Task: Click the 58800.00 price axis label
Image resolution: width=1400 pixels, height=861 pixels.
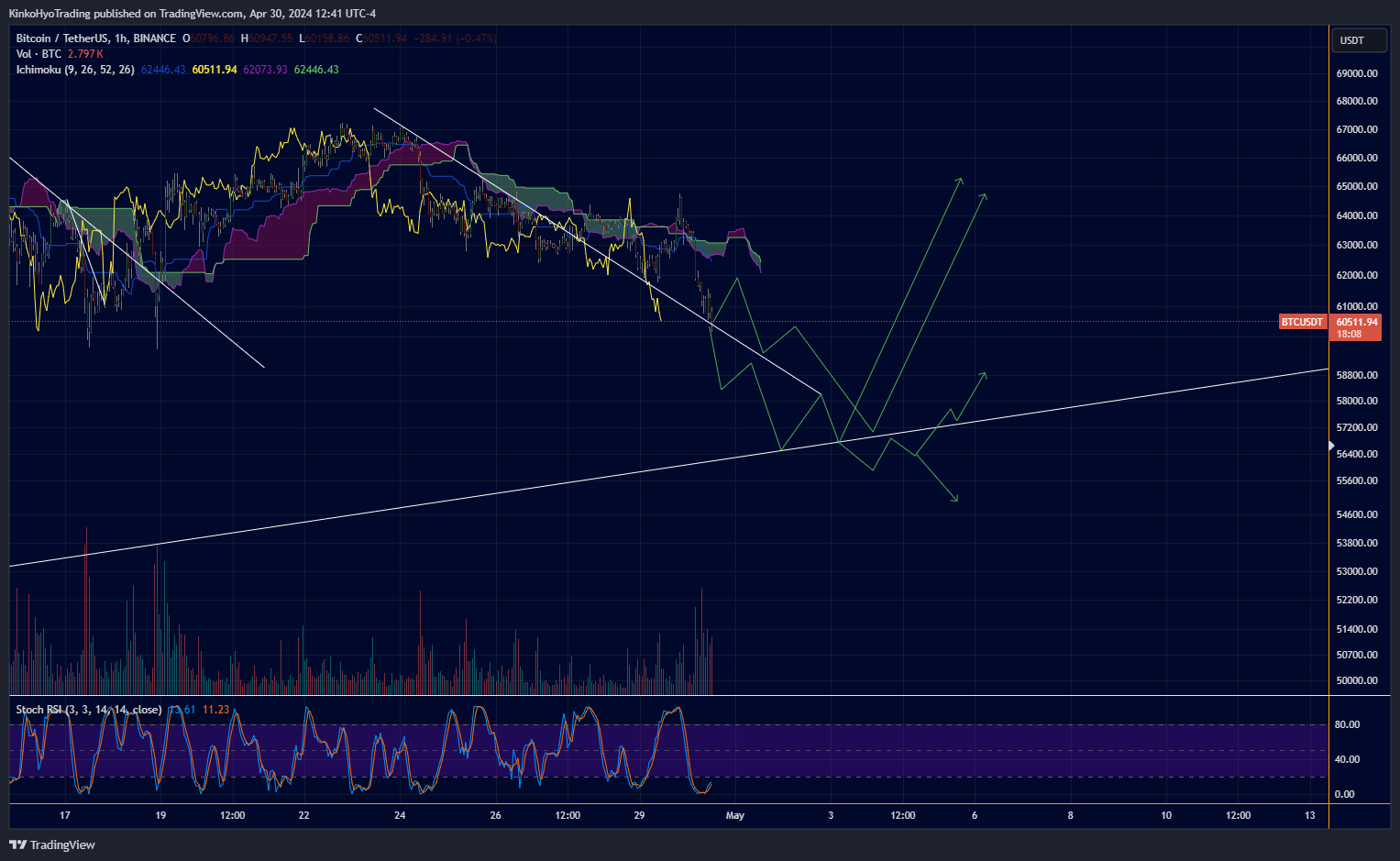Action: 1357,375
